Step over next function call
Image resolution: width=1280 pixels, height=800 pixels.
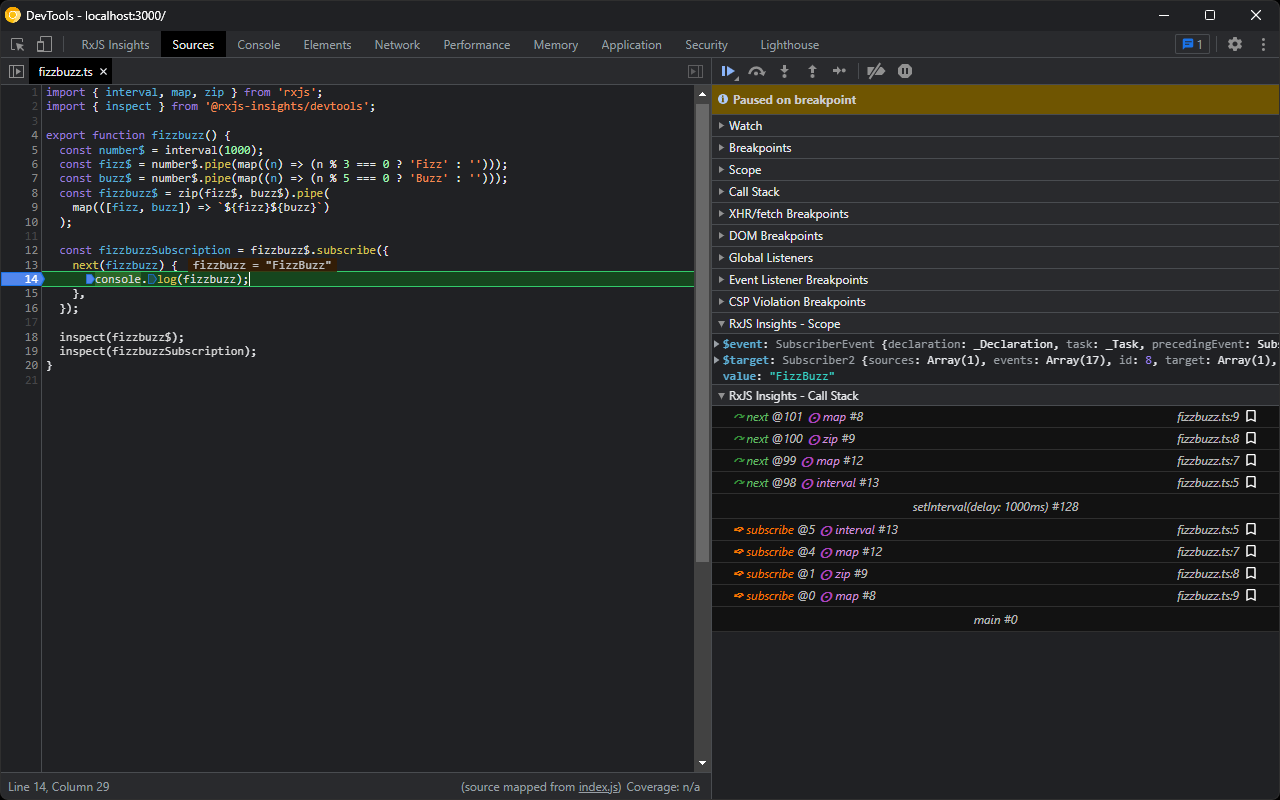click(x=757, y=71)
